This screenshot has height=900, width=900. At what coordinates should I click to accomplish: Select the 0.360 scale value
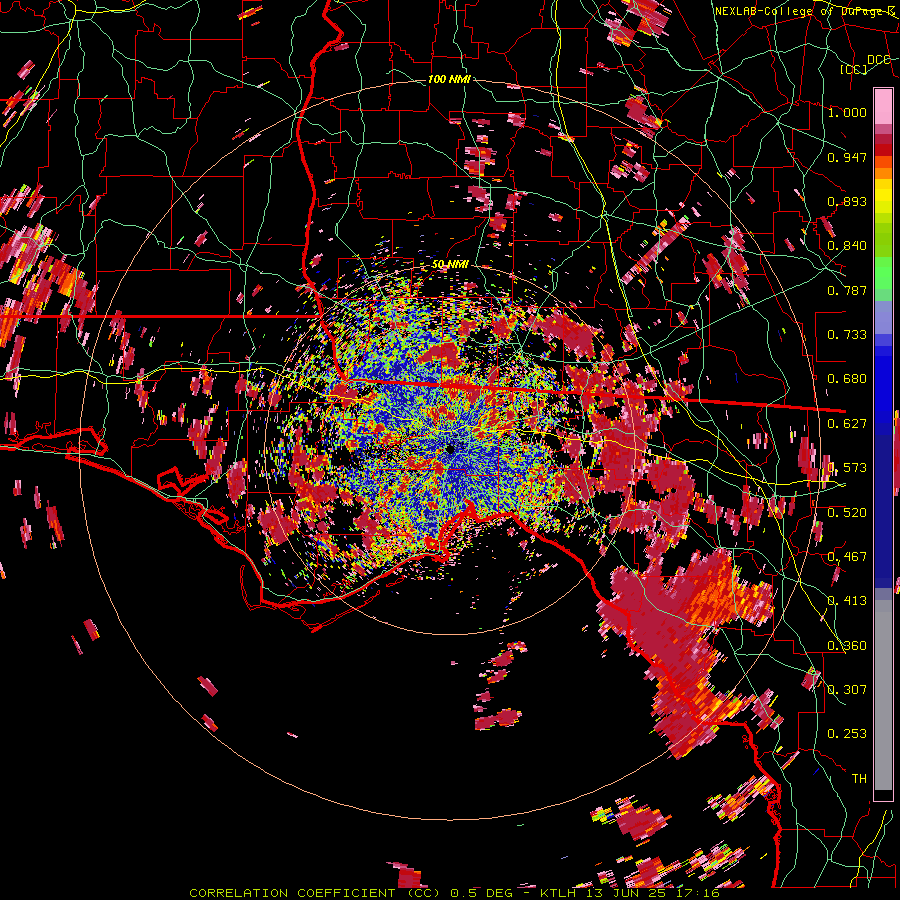847,646
